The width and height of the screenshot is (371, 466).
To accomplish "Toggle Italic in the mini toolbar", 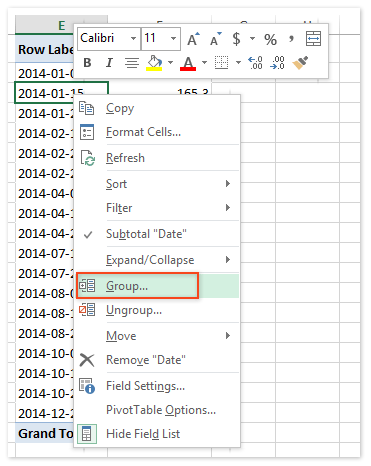I will (109, 62).
